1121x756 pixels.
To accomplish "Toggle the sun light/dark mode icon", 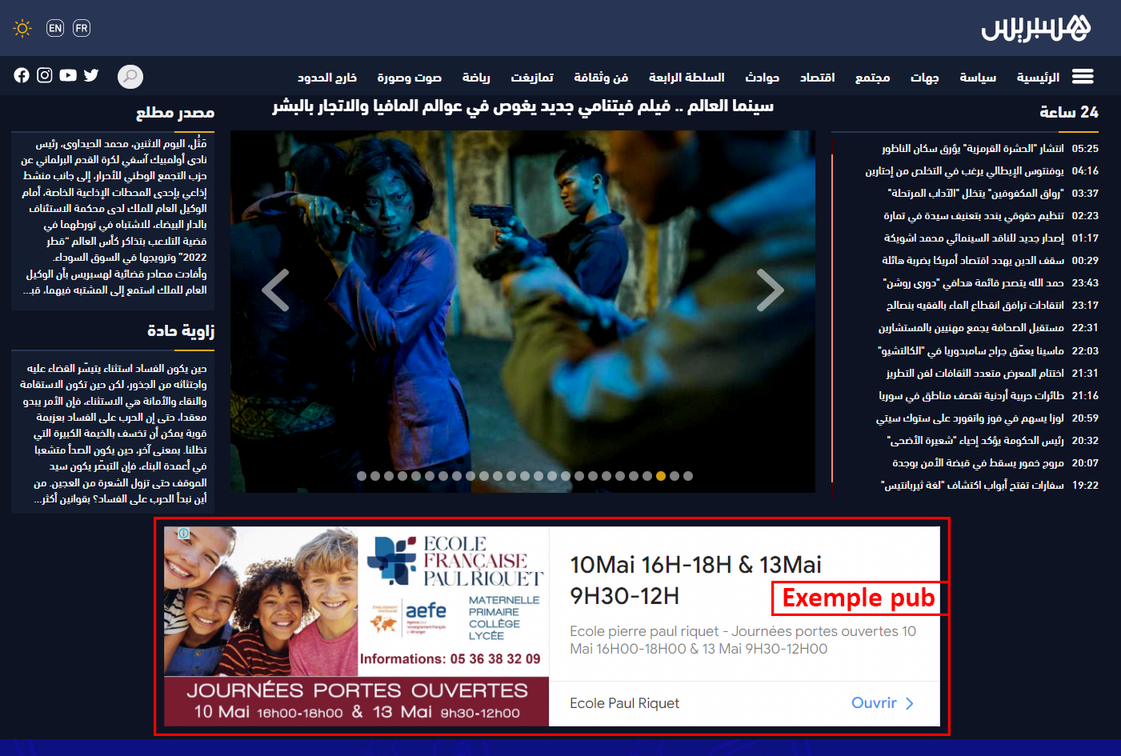I will 22,29.
